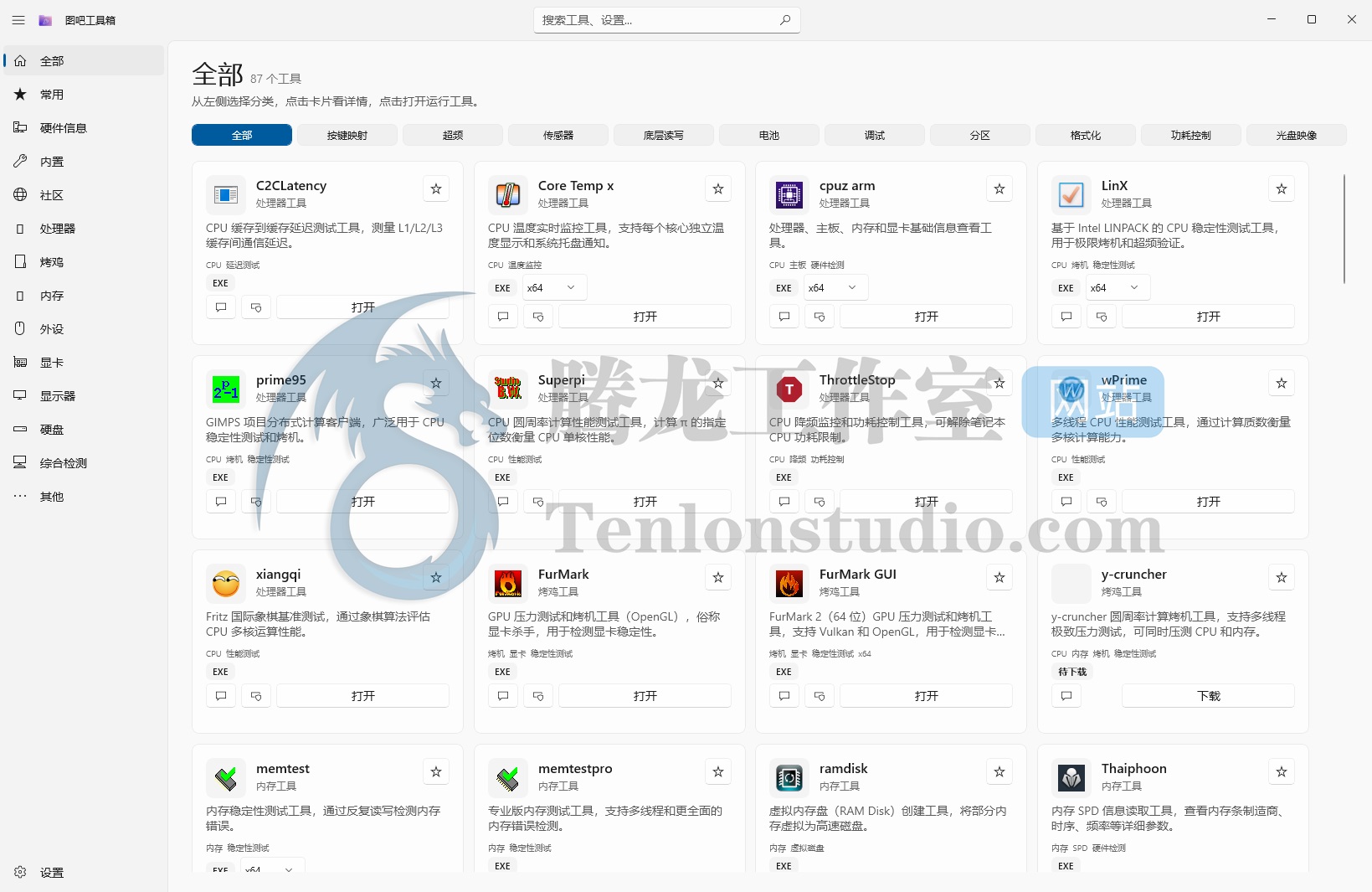
Task: Click the shield icon on cpuz arm card
Action: click(x=820, y=317)
